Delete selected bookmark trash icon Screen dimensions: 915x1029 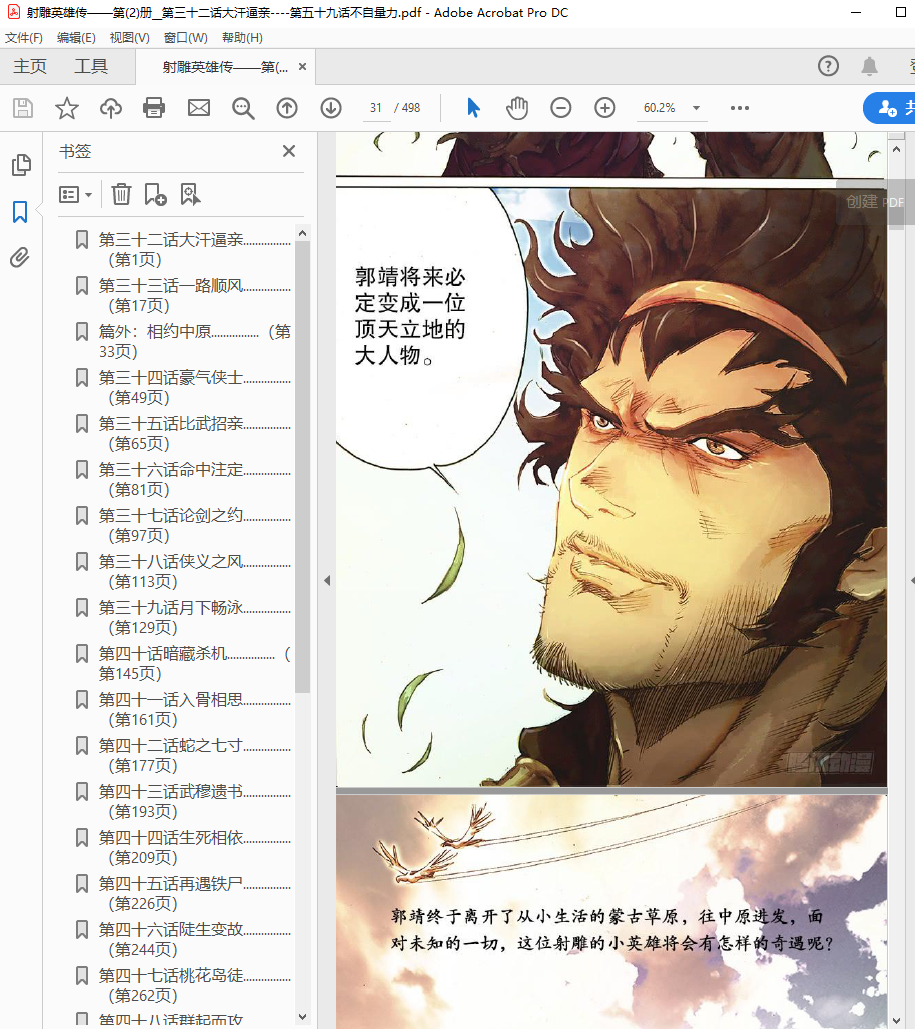pyautogui.click(x=121, y=194)
